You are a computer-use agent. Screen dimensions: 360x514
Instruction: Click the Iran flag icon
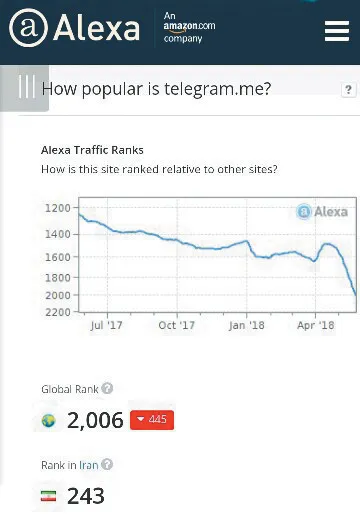click(49, 496)
